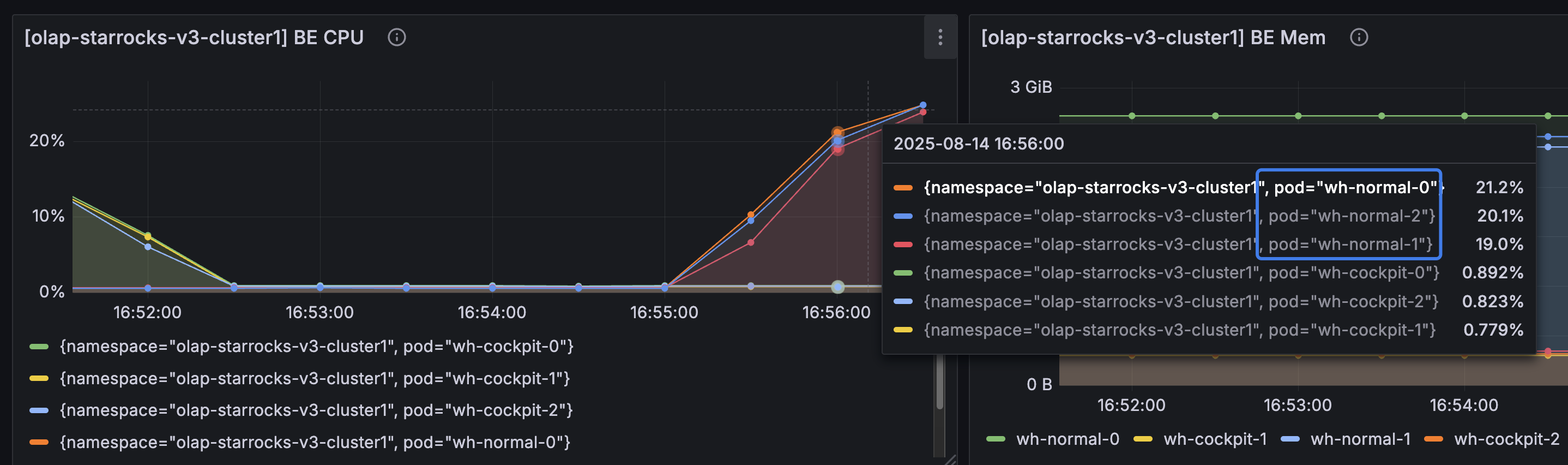The width and height of the screenshot is (1568, 465).
Task: Toggle wh-cockpit-2 in BE Mem legend
Action: 1506,439
